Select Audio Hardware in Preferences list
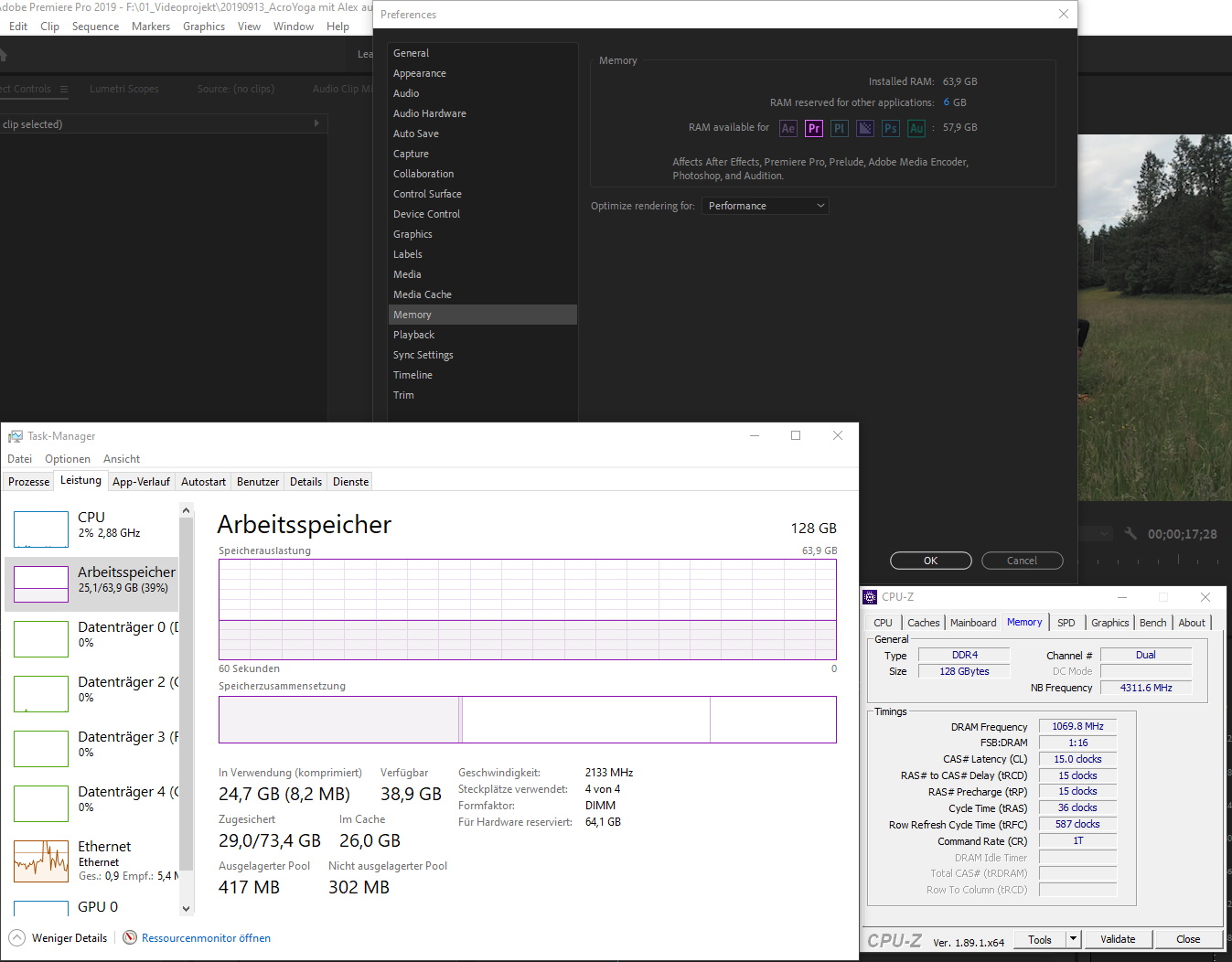Screen dimensions: 1232x962 click(x=483, y=113)
